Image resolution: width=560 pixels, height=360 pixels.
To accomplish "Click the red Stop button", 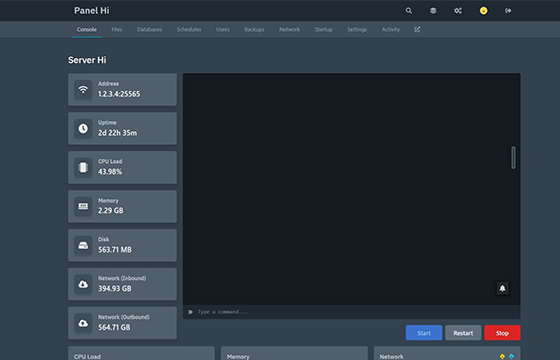I will pos(502,333).
